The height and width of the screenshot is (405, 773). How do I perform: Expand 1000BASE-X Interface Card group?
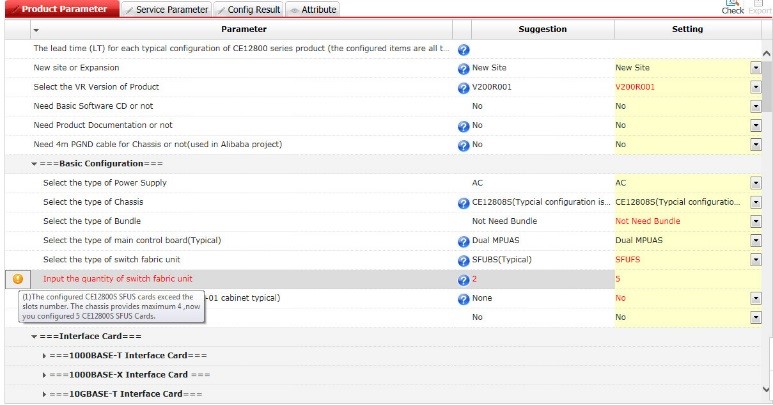tap(44, 375)
